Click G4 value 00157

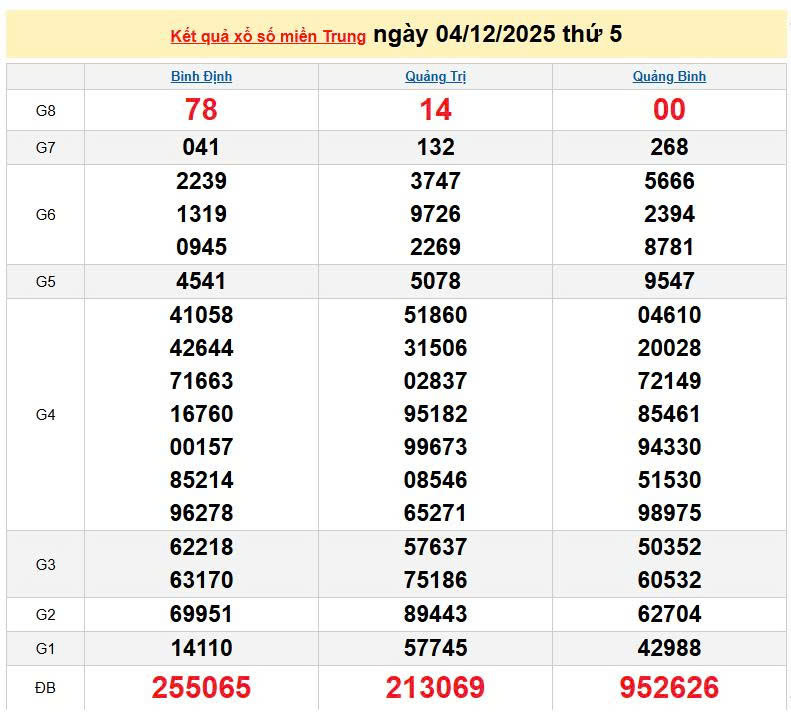click(x=201, y=447)
